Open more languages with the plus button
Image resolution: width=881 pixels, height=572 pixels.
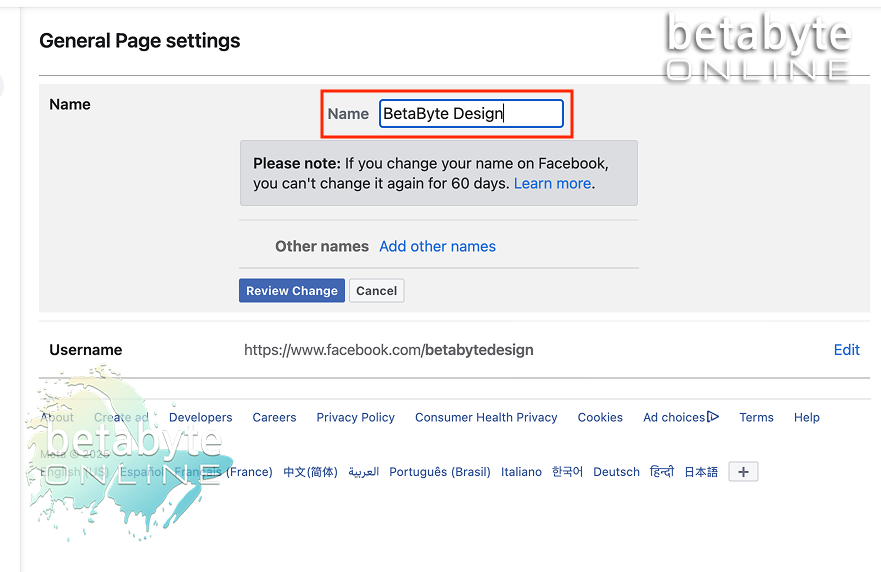click(743, 472)
